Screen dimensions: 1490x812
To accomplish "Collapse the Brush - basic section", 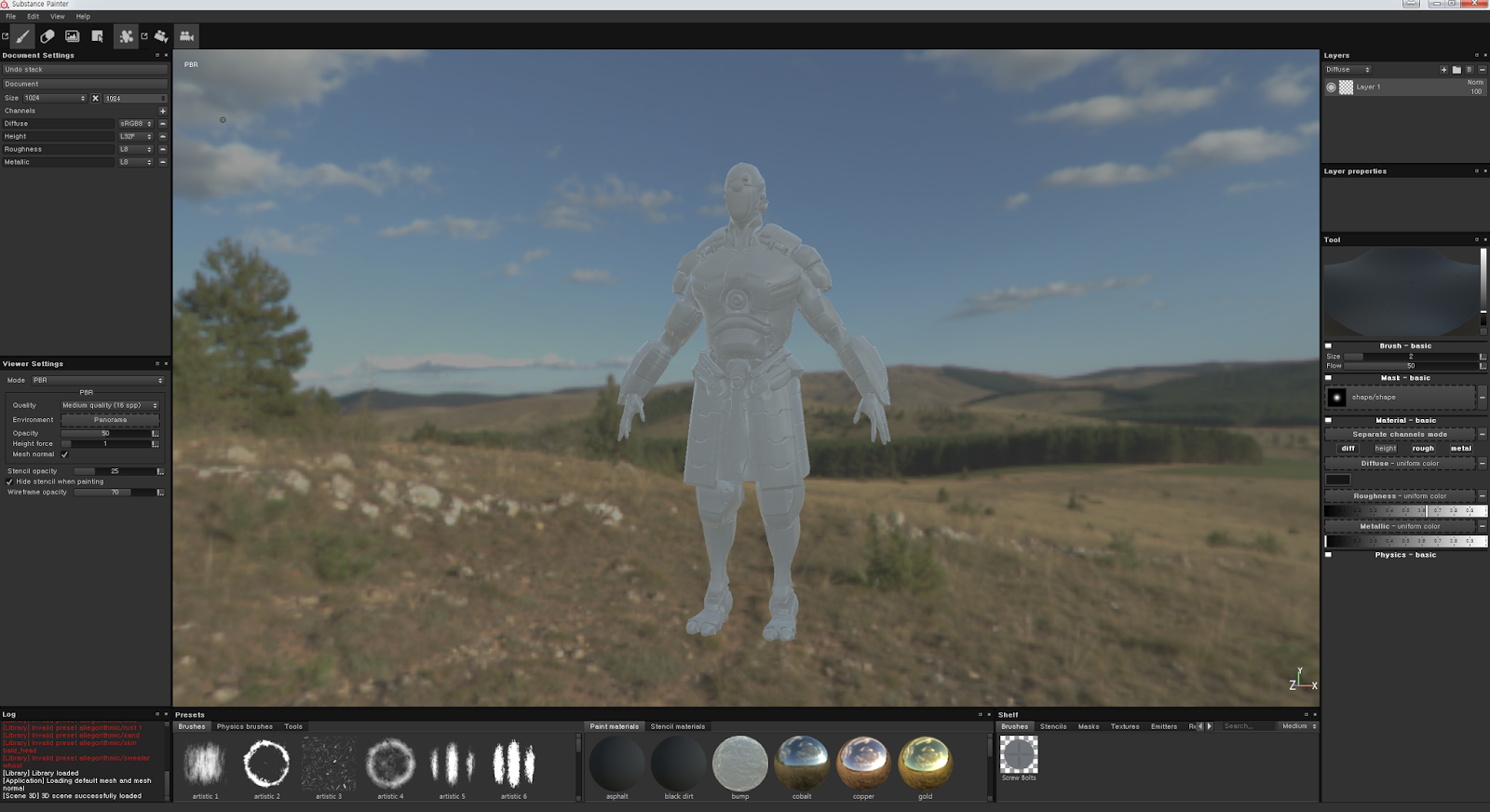I will (x=1328, y=345).
